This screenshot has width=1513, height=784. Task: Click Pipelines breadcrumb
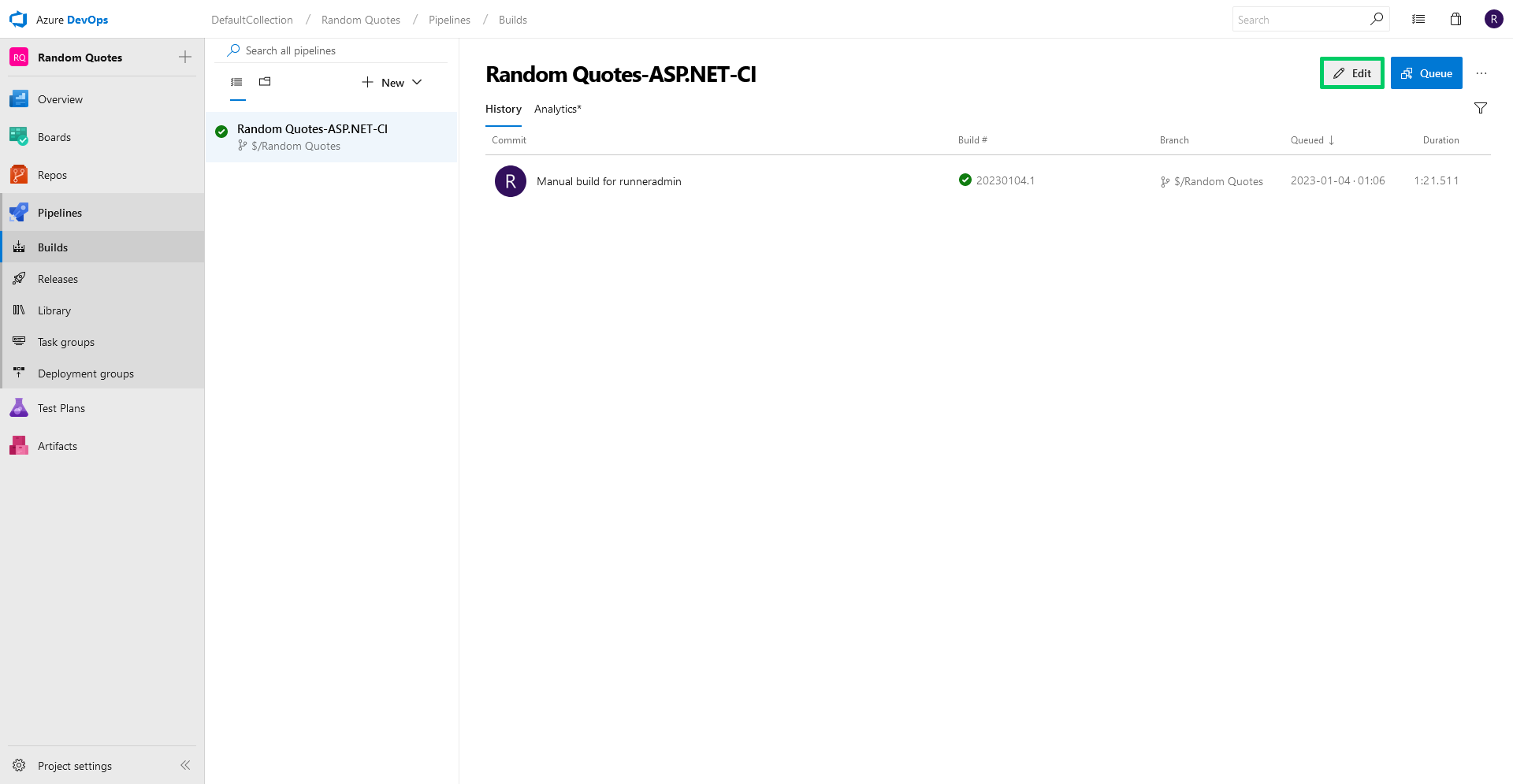(x=449, y=20)
